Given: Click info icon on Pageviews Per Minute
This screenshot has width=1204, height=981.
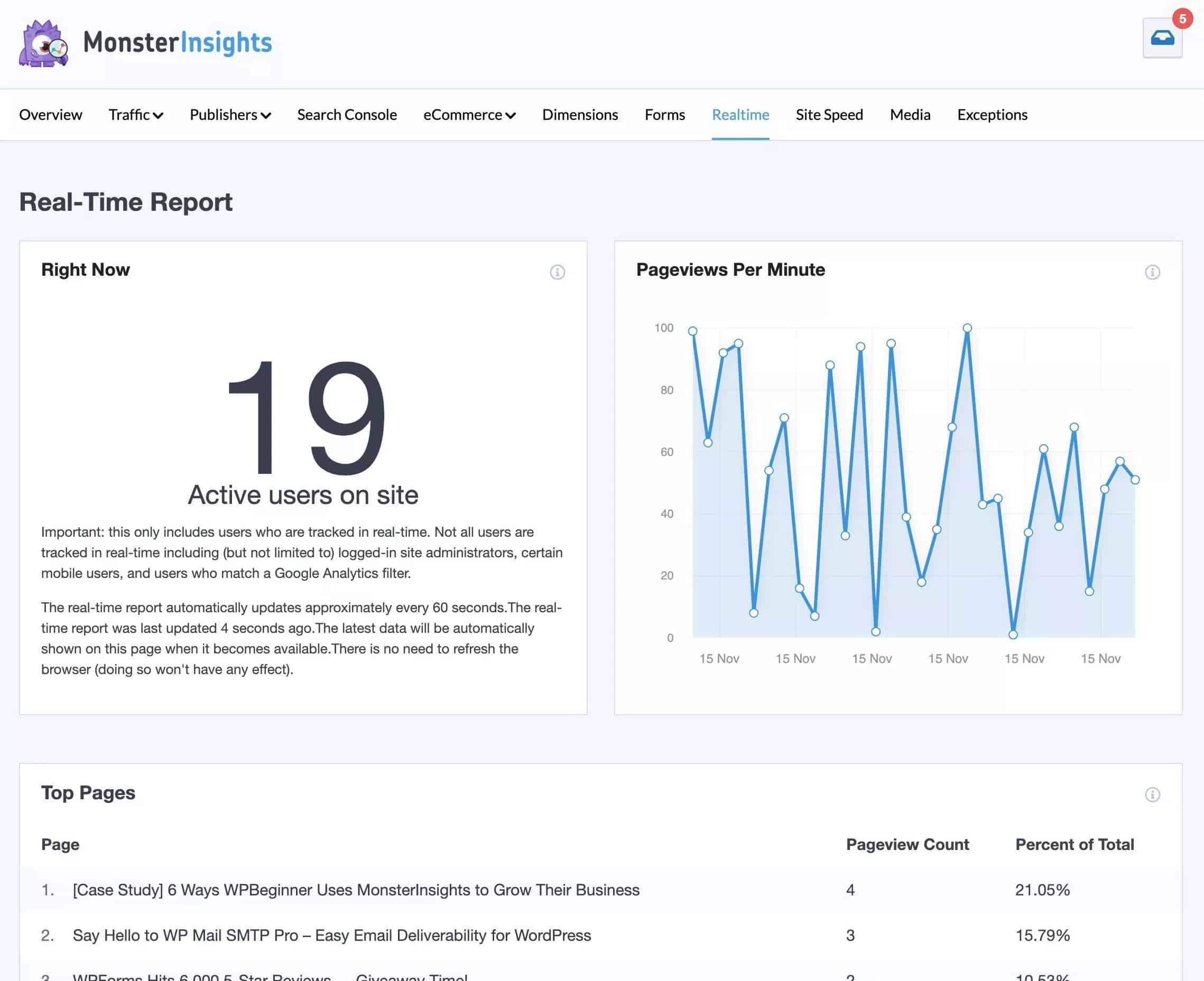Looking at the screenshot, I should pyautogui.click(x=1152, y=273).
